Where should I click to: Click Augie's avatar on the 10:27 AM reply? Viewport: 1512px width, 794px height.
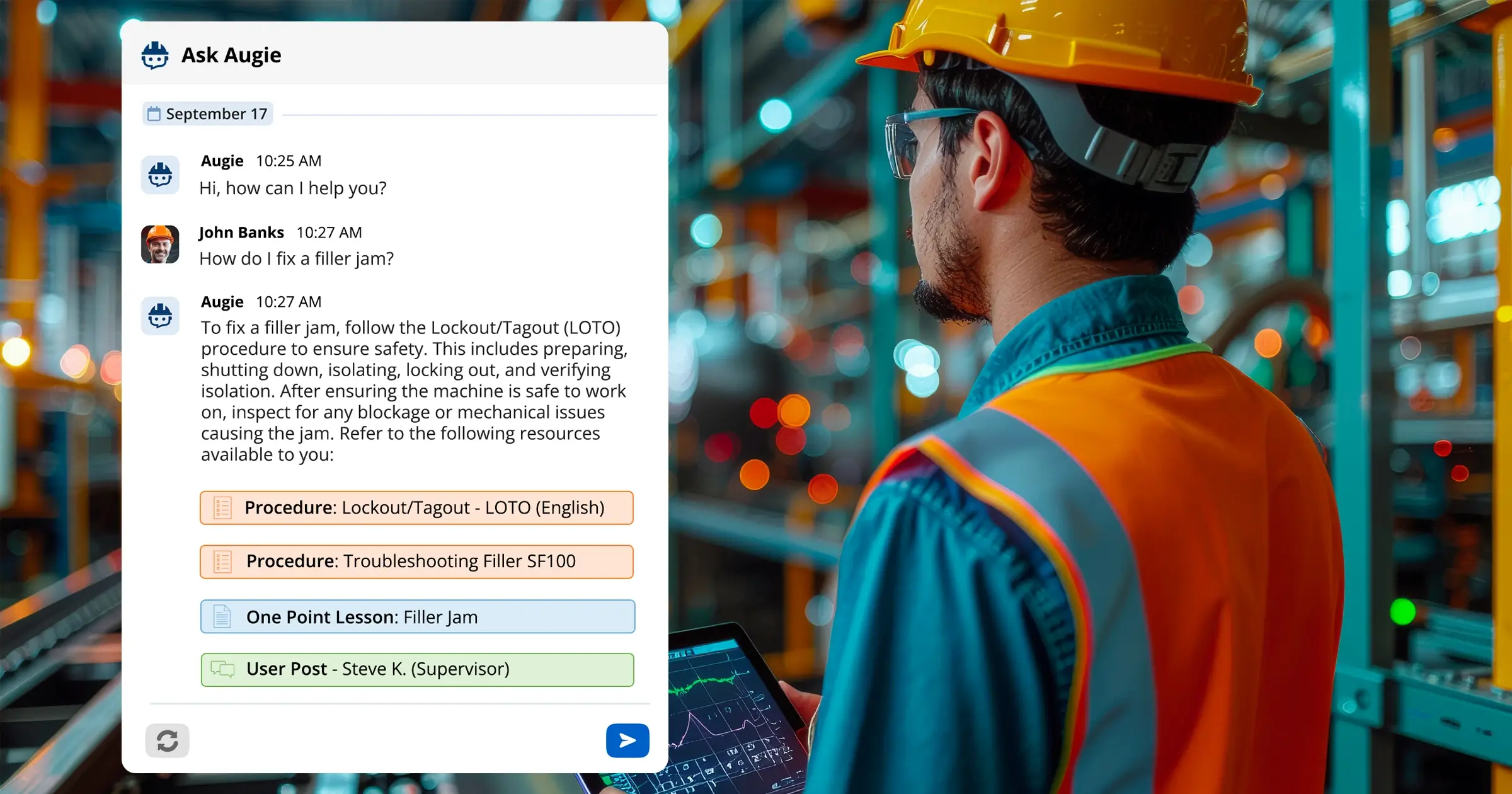(x=160, y=316)
